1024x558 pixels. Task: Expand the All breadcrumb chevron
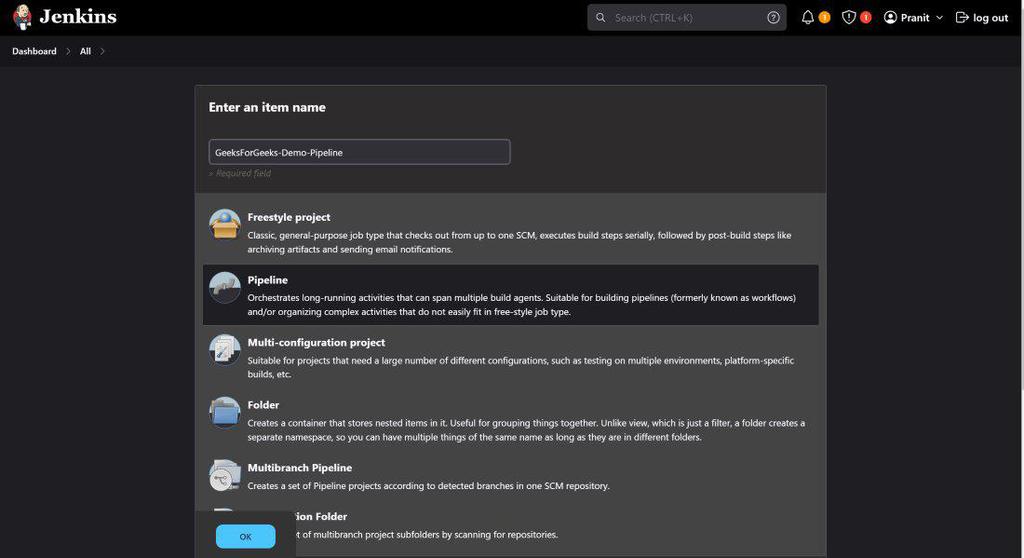tap(102, 51)
